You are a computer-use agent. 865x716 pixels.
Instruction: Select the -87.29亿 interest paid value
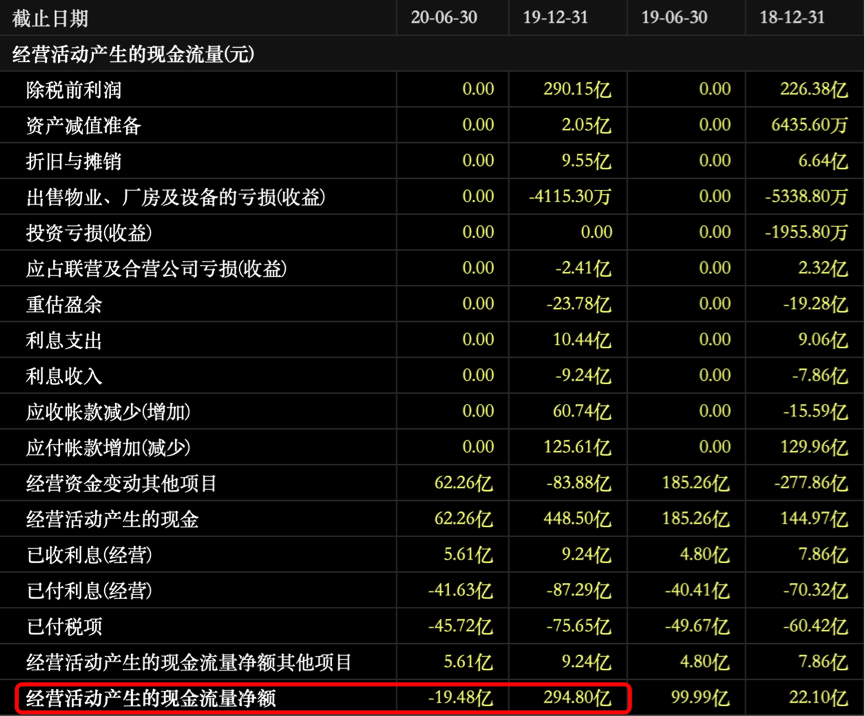pos(579,591)
